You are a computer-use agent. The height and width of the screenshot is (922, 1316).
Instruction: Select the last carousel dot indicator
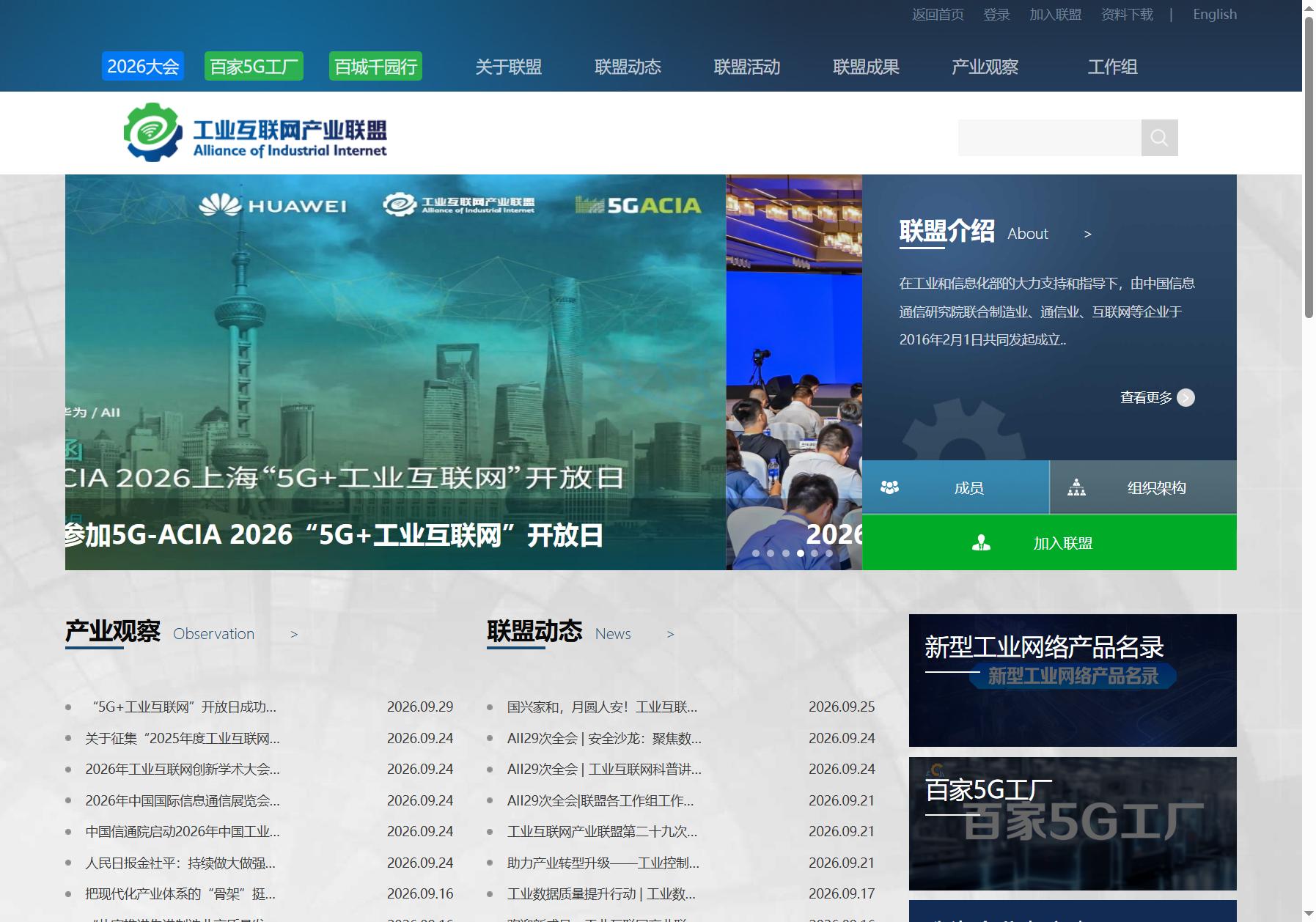pos(829,553)
